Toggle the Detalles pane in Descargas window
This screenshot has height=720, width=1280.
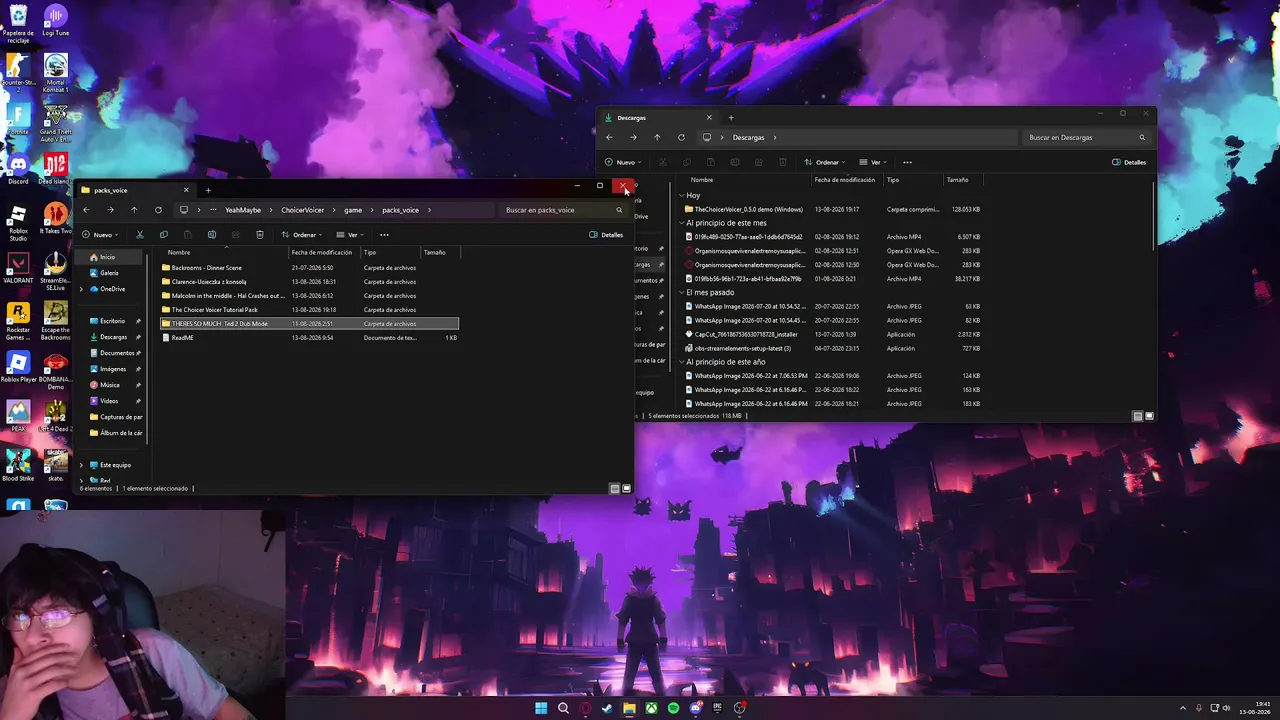1129,162
